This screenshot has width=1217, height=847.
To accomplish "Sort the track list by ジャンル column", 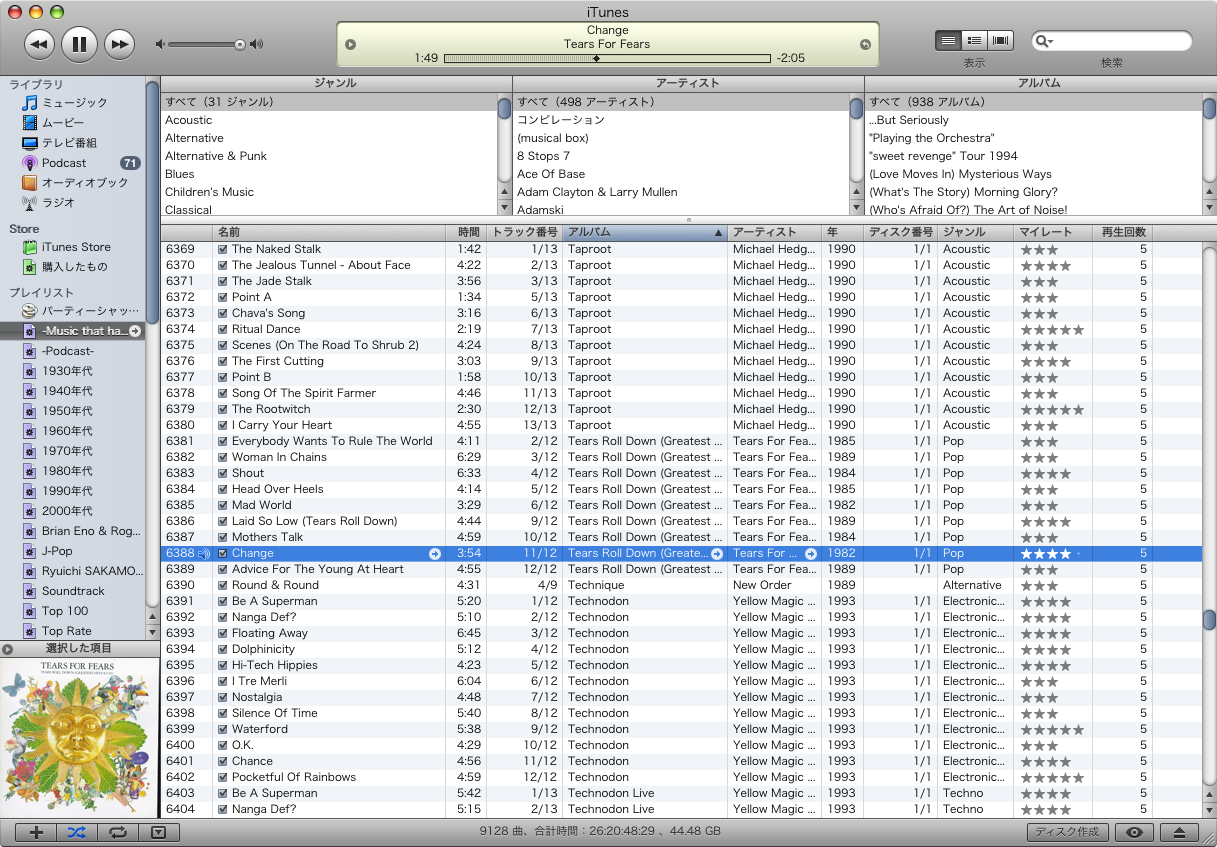I will (976, 232).
